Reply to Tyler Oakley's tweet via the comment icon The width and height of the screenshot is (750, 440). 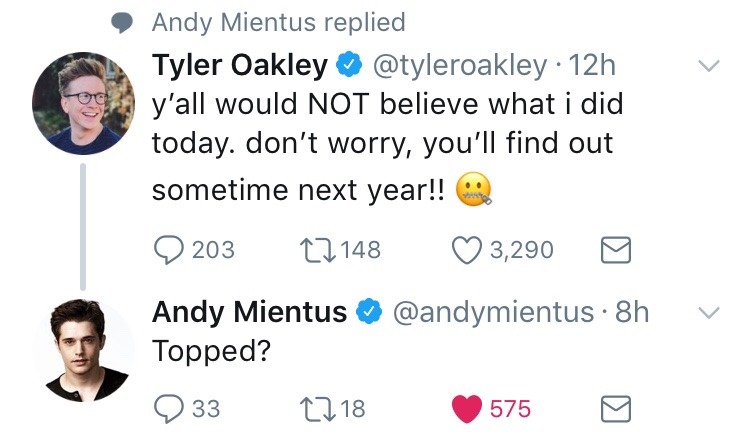click(x=168, y=250)
